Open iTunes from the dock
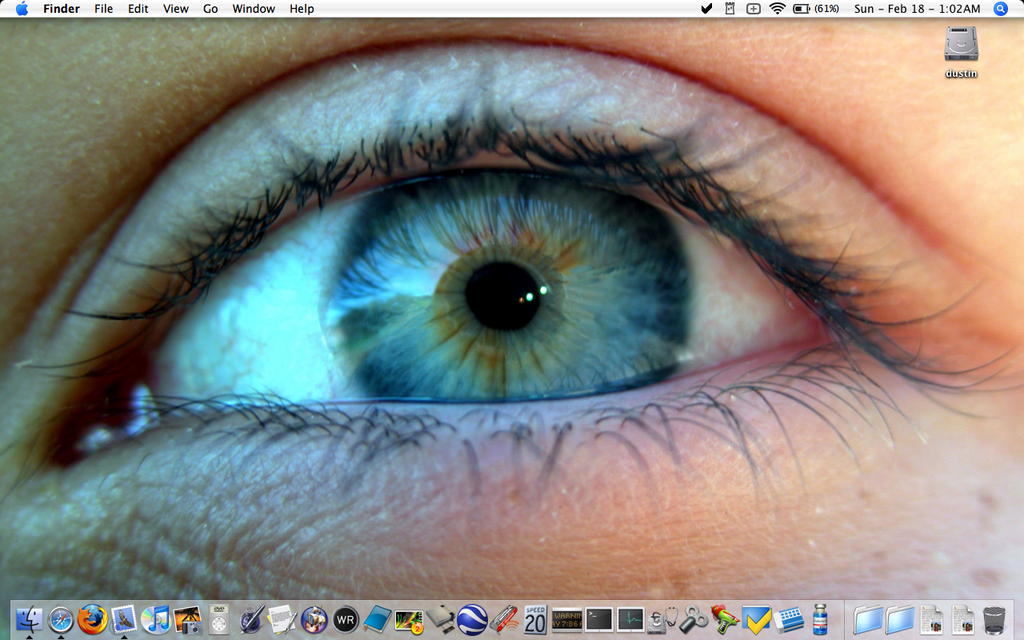 155,619
